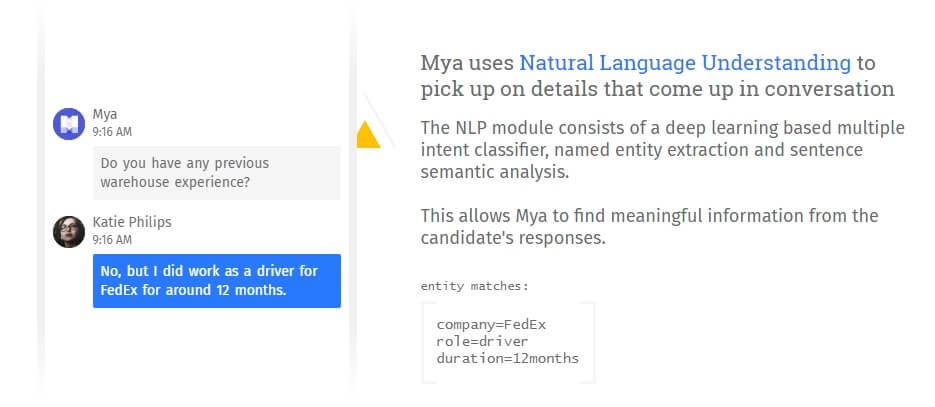Click 'semantic analysis' in the description text
This screenshot has width=935, height=407.
pos(494,172)
